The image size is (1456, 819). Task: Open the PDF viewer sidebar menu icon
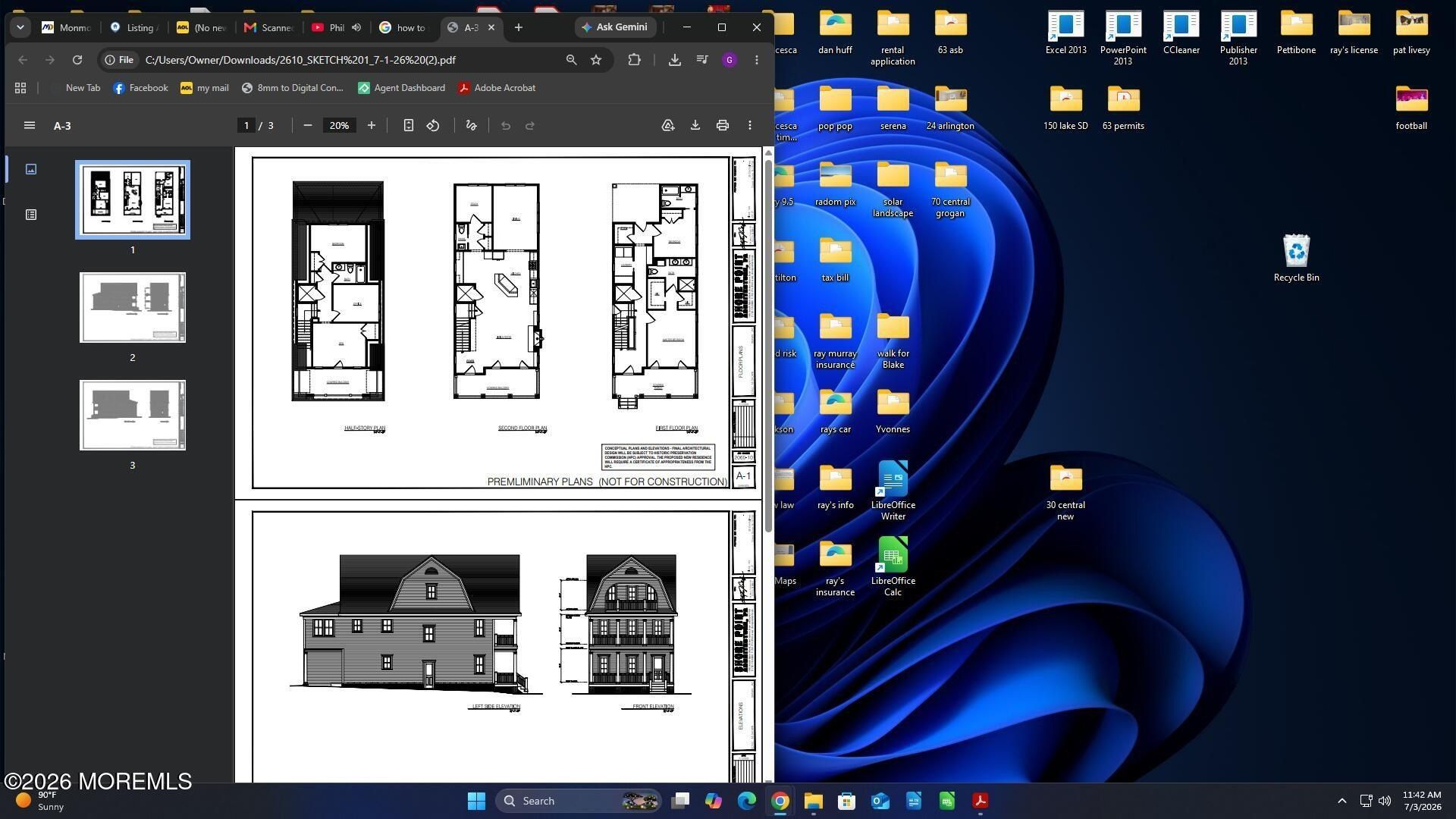30,125
